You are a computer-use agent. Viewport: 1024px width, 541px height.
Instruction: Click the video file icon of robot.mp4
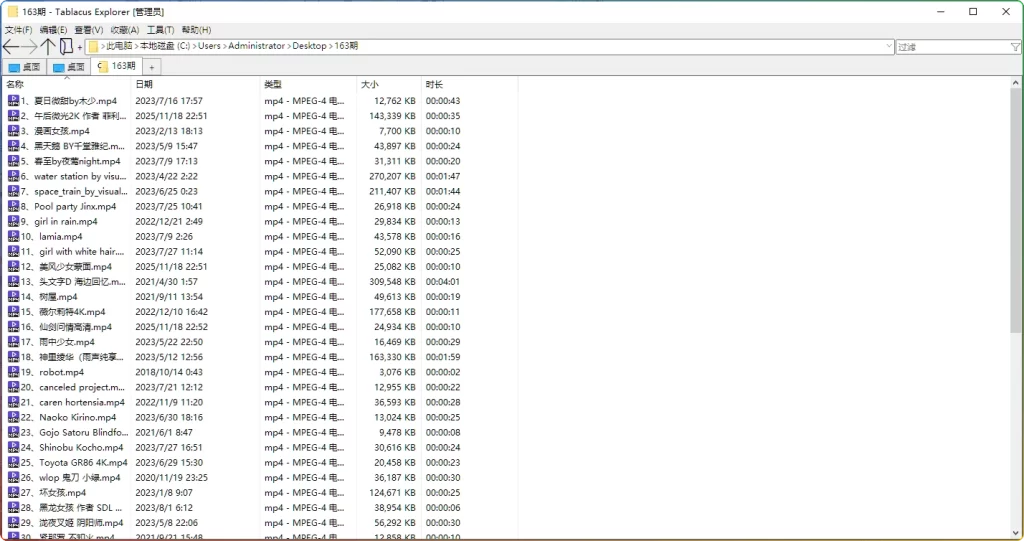14,372
